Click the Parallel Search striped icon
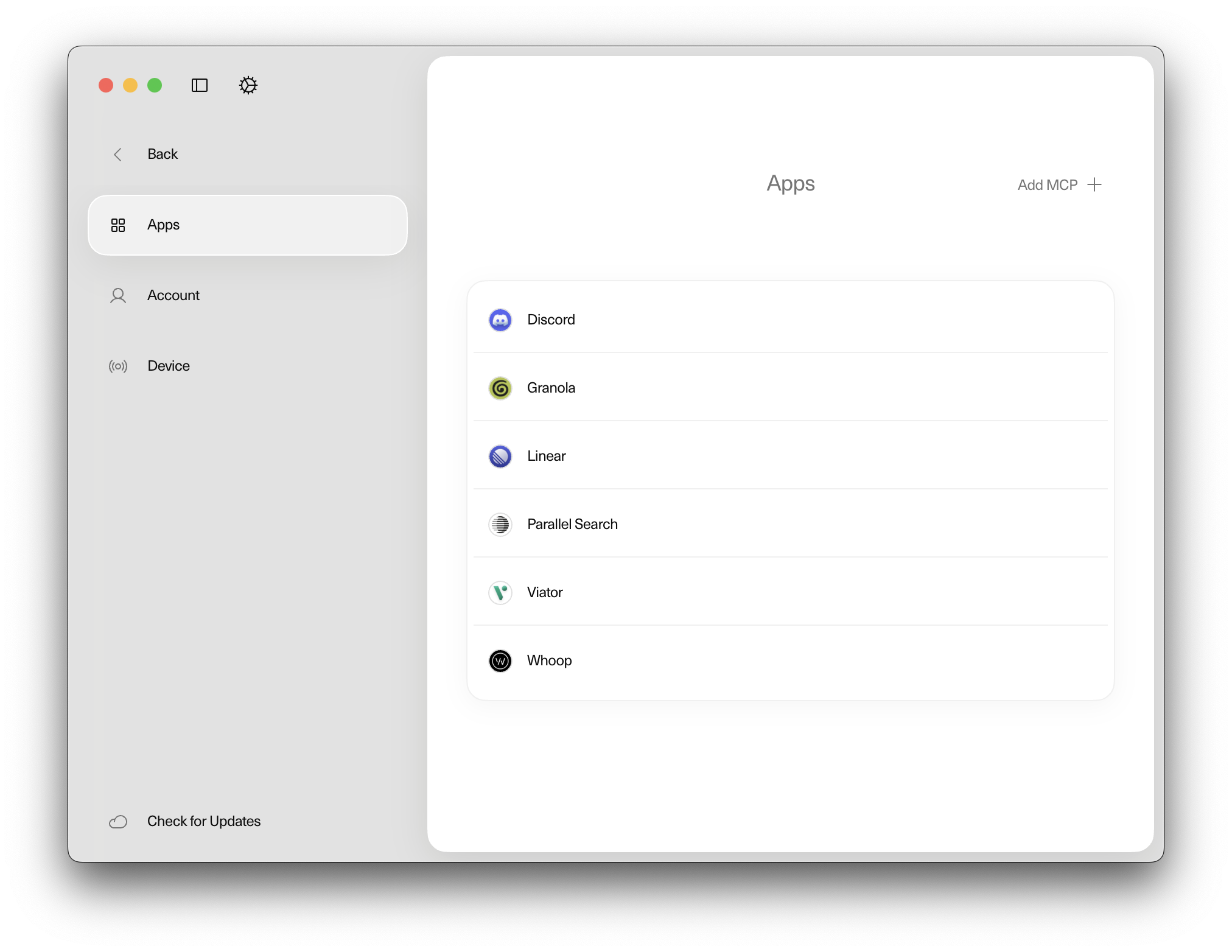This screenshot has width=1232, height=952. 500,525
